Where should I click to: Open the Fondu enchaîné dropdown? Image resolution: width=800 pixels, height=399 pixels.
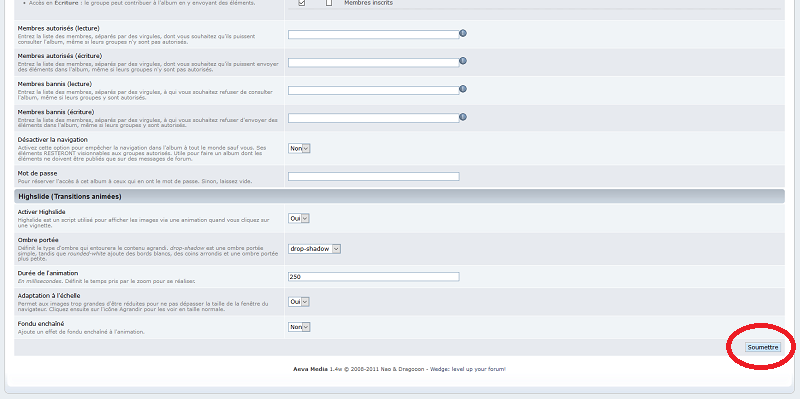point(299,327)
